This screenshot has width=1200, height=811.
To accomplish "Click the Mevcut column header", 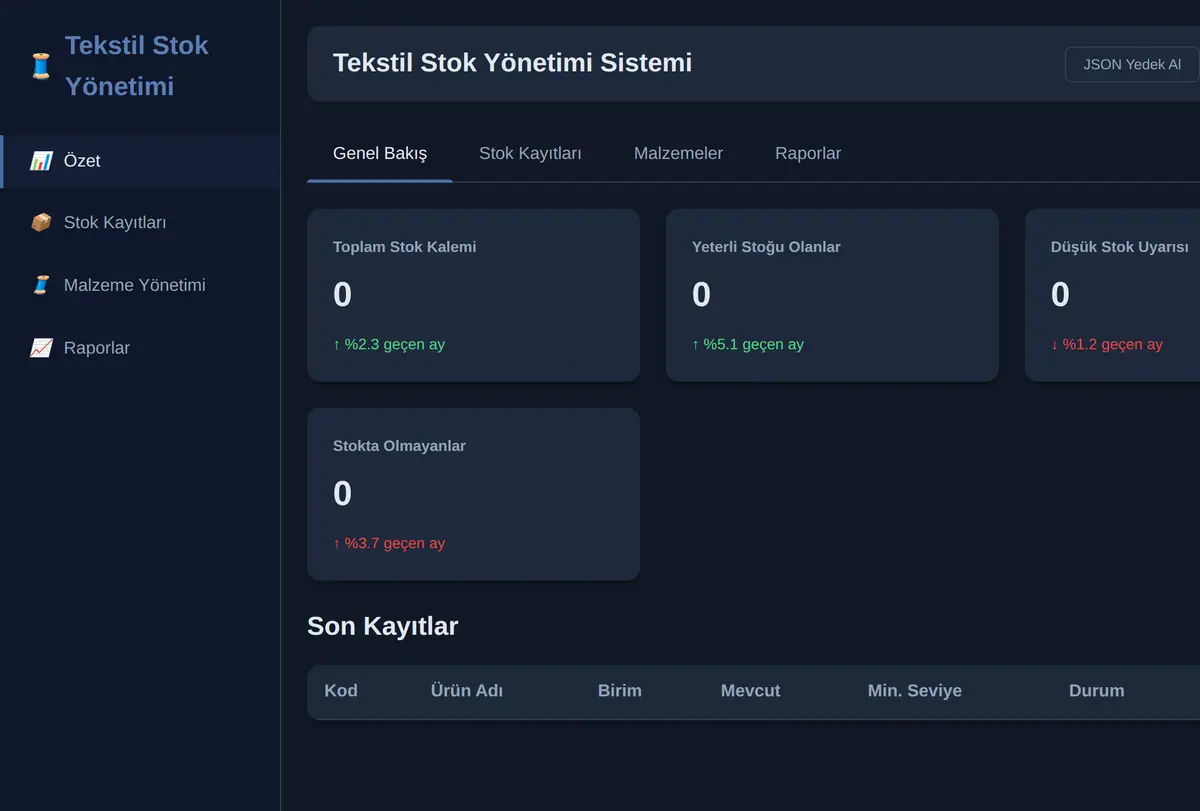I will pyautogui.click(x=750, y=691).
